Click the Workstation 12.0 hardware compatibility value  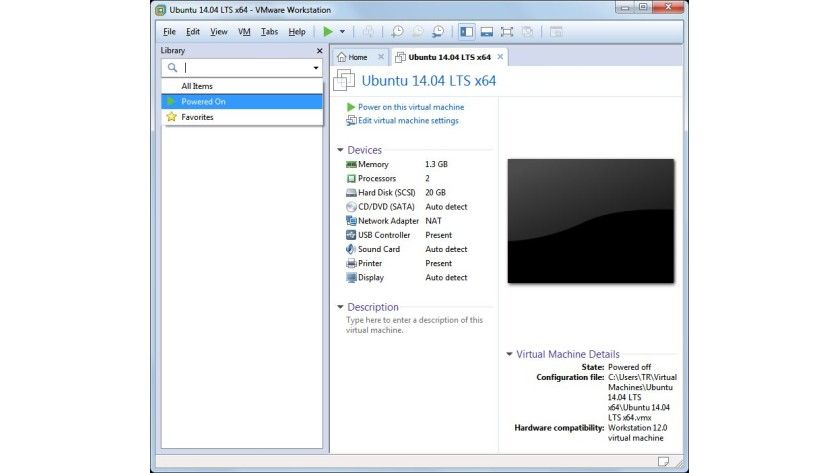click(x=638, y=433)
